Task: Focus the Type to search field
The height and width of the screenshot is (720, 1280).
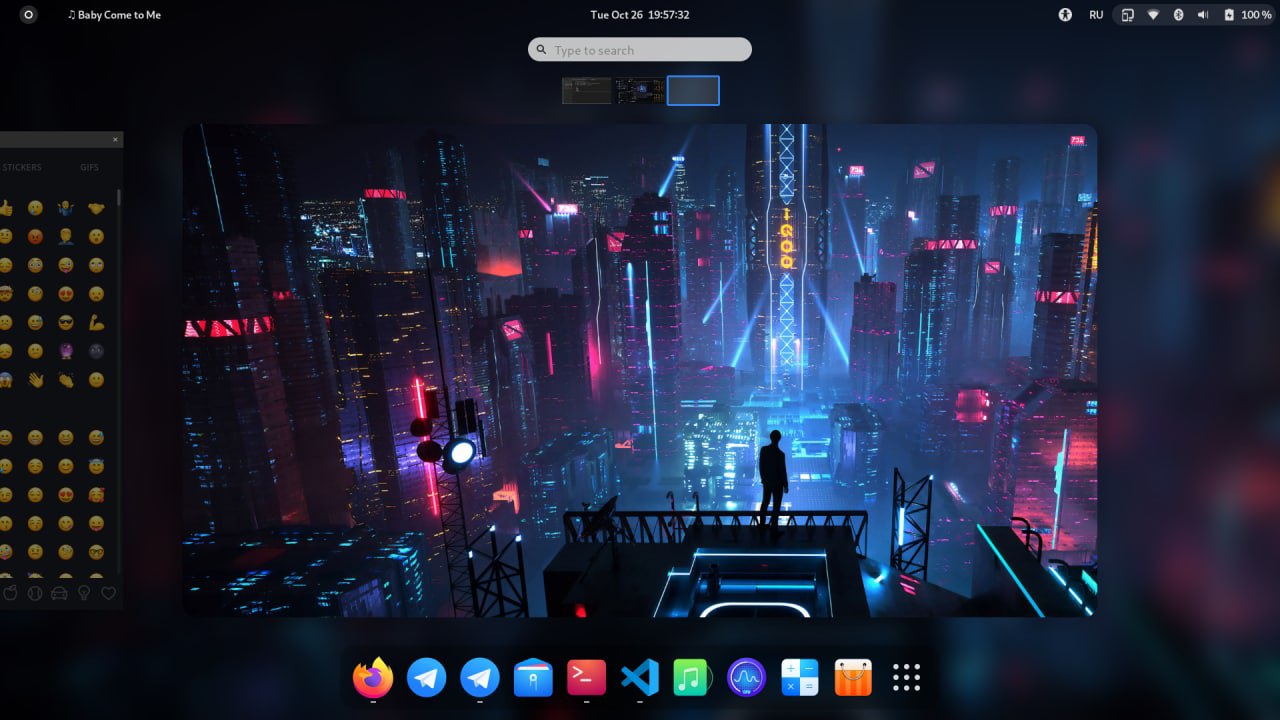Action: point(640,50)
